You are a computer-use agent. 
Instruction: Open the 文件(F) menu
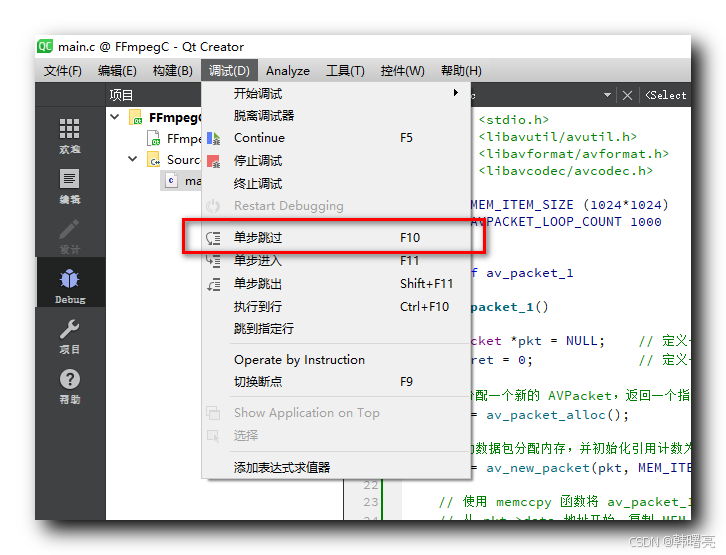pos(63,71)
